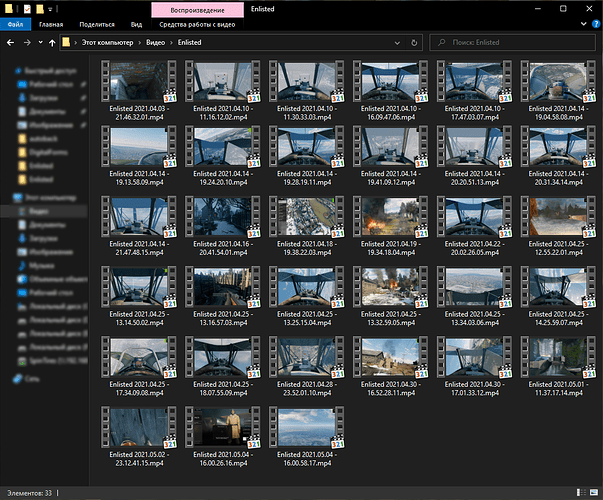Click New folder quick access toolbar icon
The image size is (603, 500).
40,8
